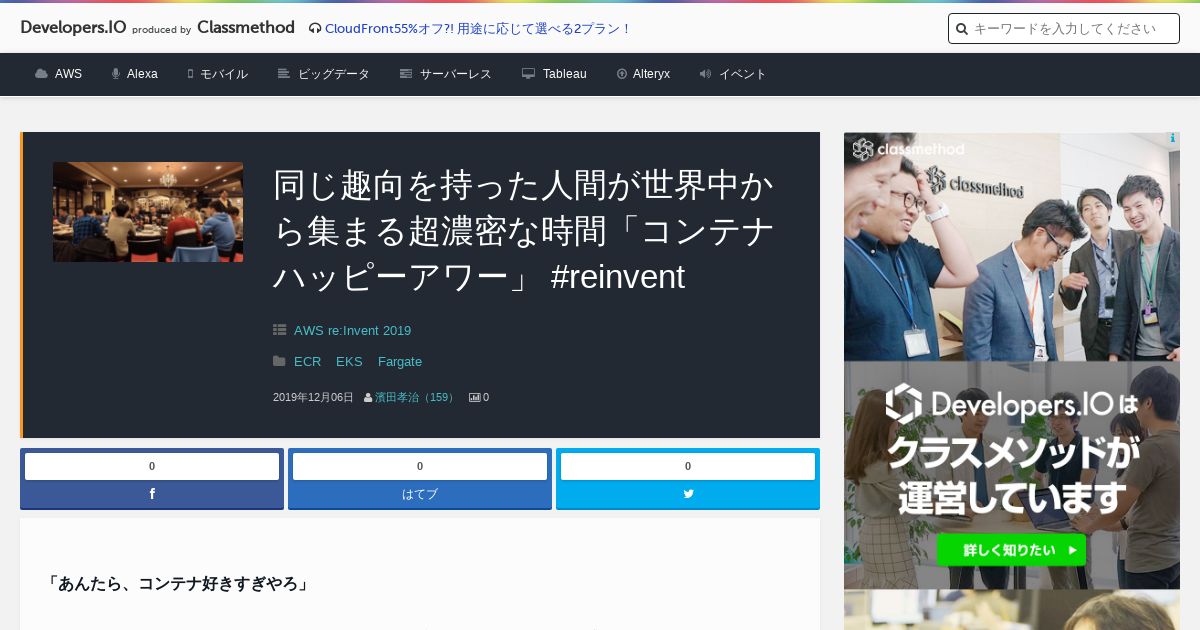Click the quote 「あんたら、コンテナ好きすぎやろ」
1200x630 pixels.
point(178,583)
